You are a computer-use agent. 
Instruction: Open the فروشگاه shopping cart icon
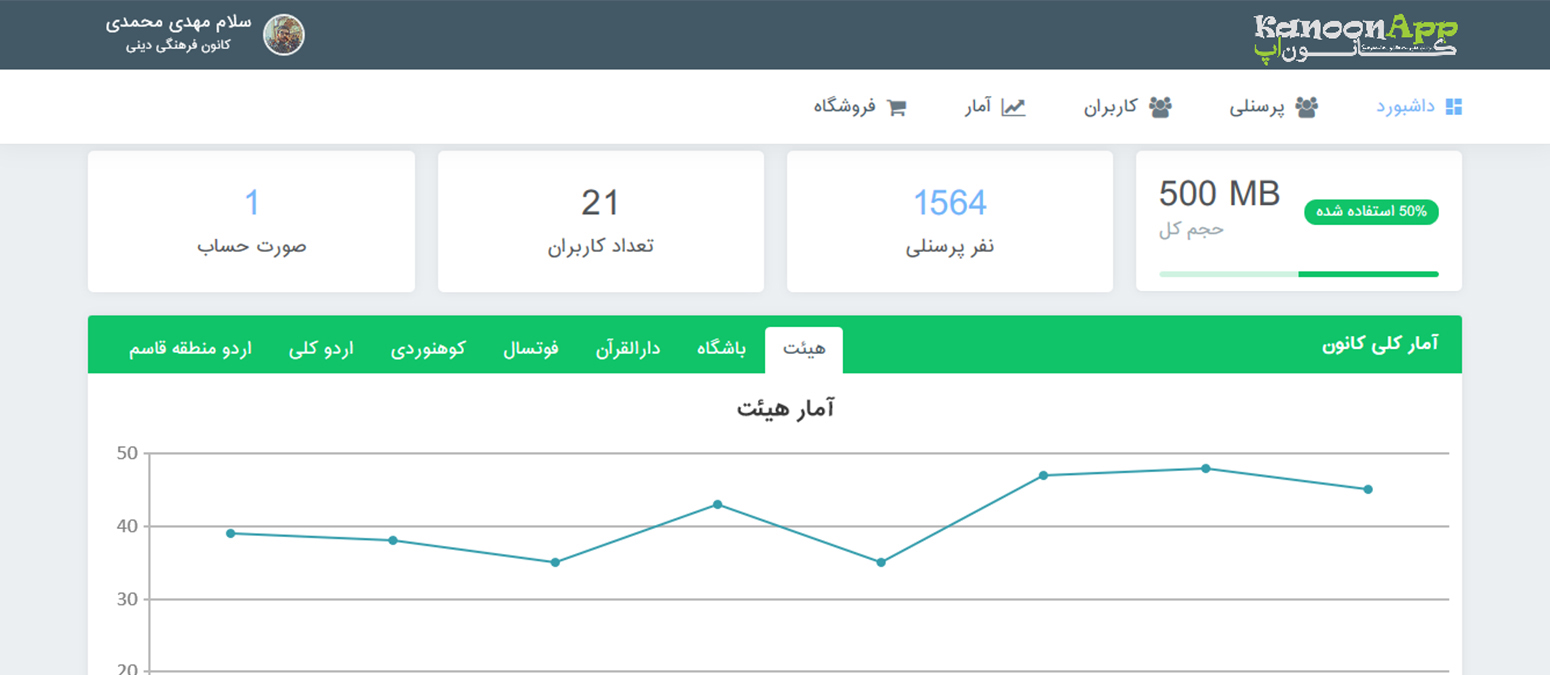(897, 105)
